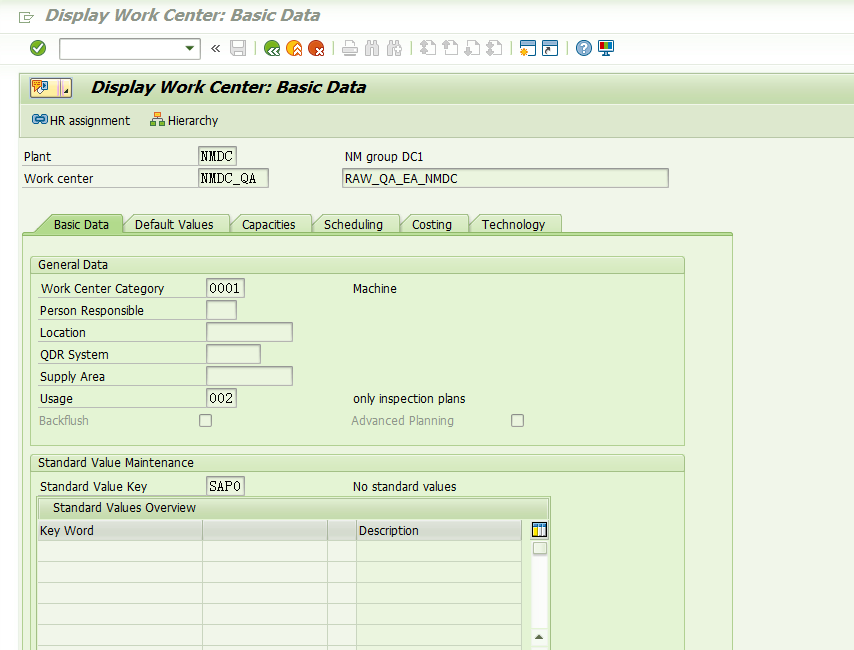Click the Print icon

[x=350, y=48]
